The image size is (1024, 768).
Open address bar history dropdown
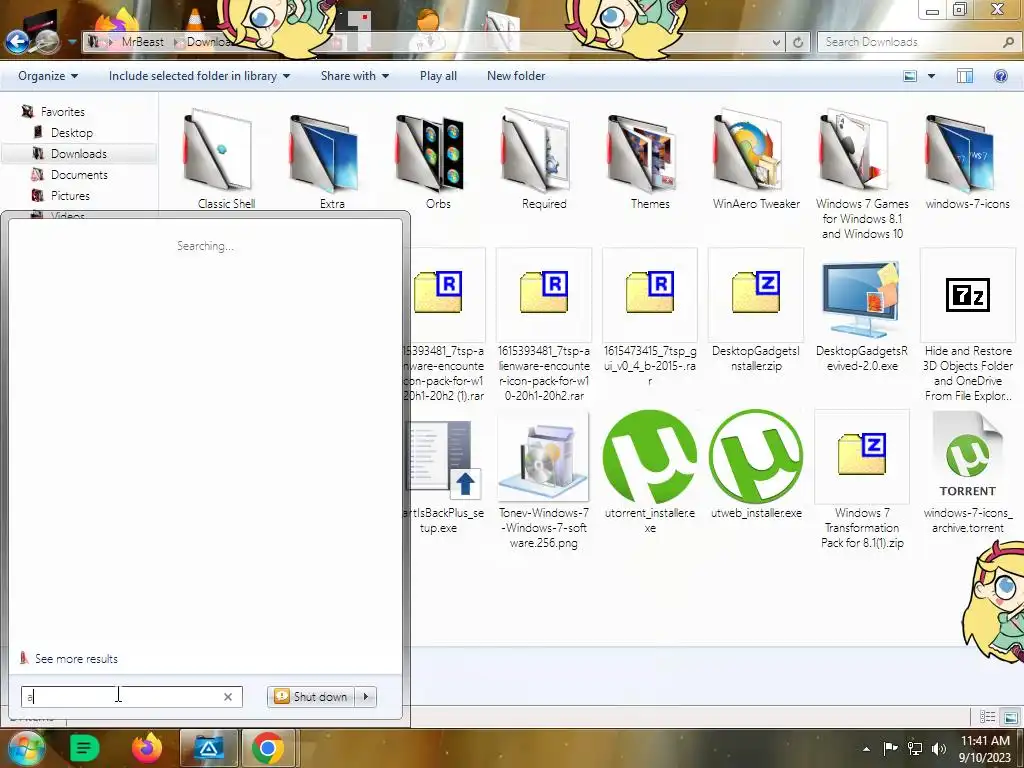pyautogui.click(x=776, y=42)
